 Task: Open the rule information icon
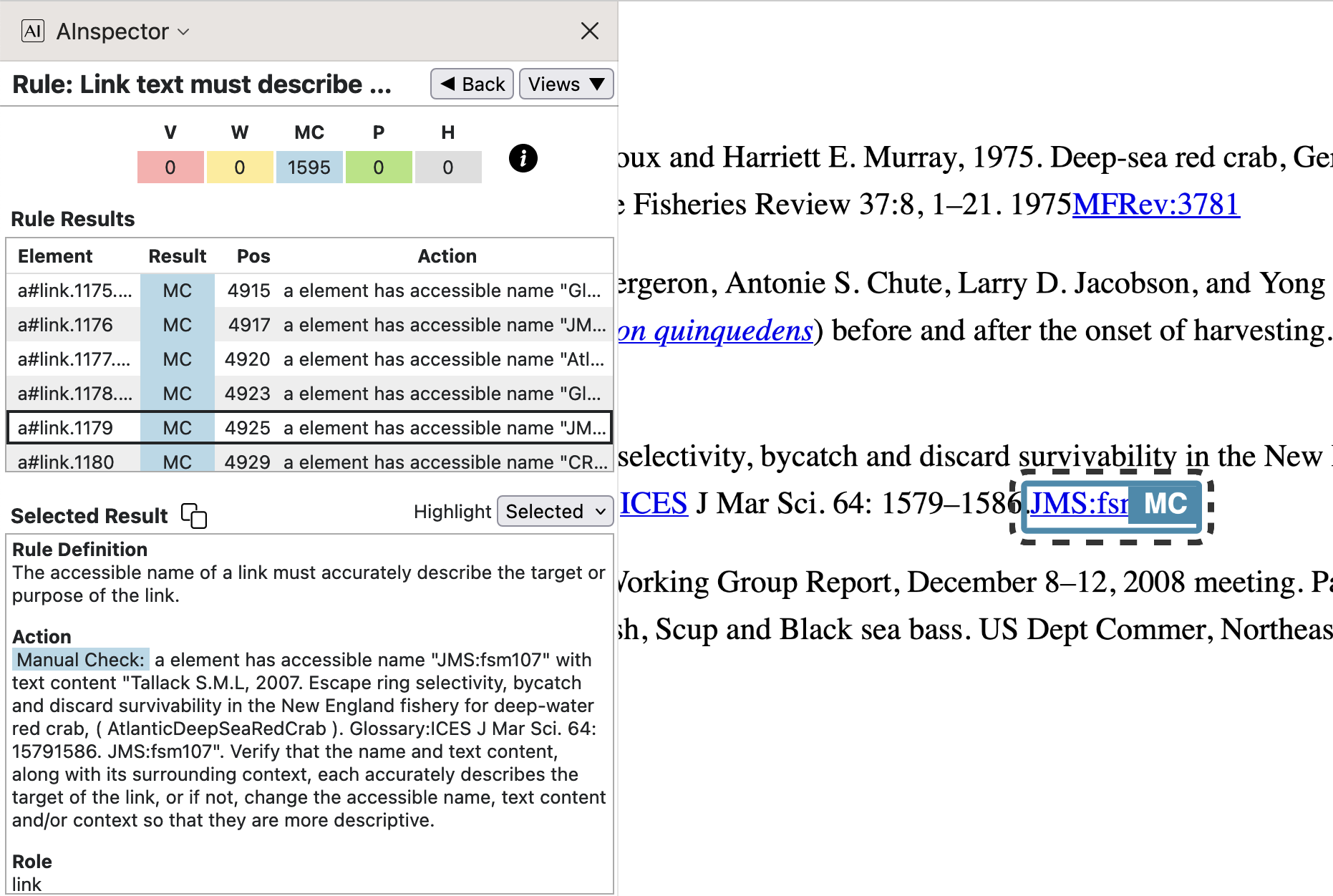(523, 158)
